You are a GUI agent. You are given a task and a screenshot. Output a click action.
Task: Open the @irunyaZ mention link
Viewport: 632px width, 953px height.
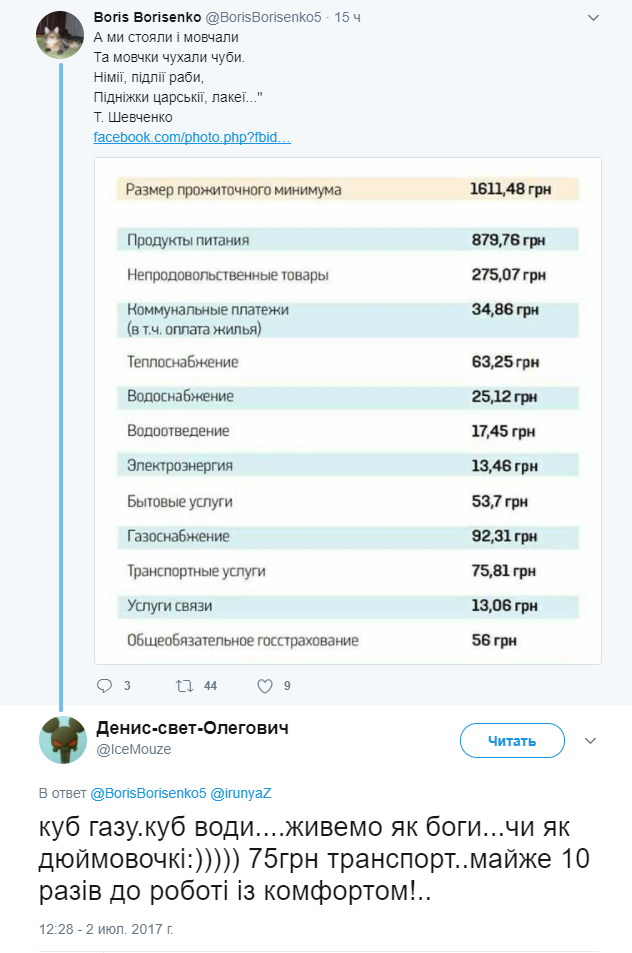[241, 793]
